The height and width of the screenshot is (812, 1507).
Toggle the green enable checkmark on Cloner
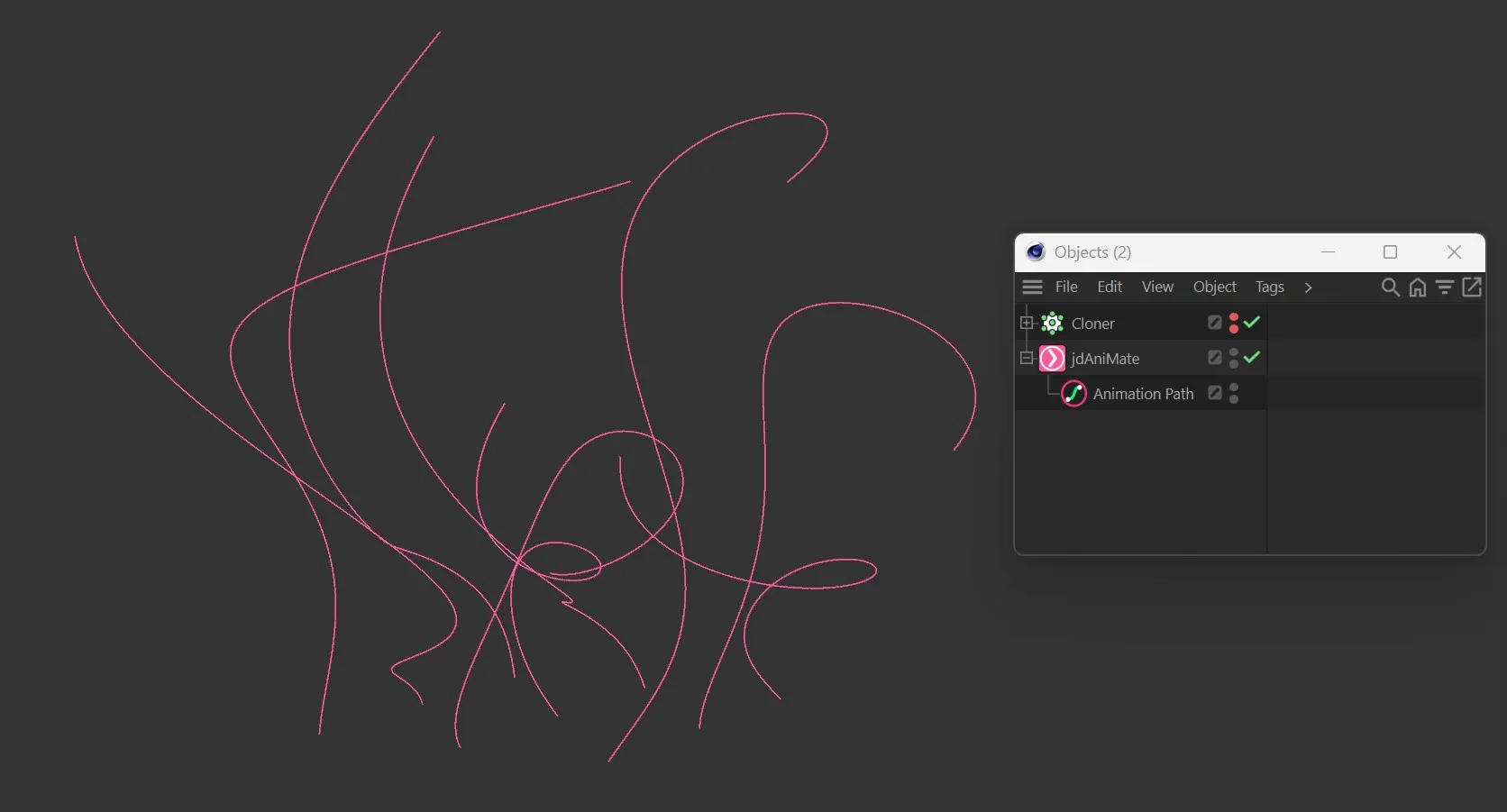click(x=1252, y=323)
